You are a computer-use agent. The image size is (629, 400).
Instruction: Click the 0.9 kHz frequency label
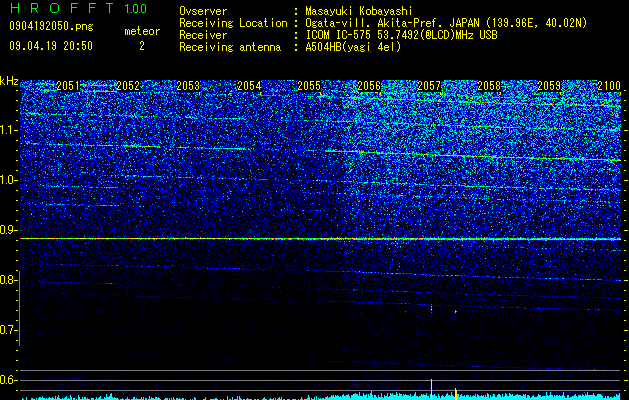pos(9,230)
